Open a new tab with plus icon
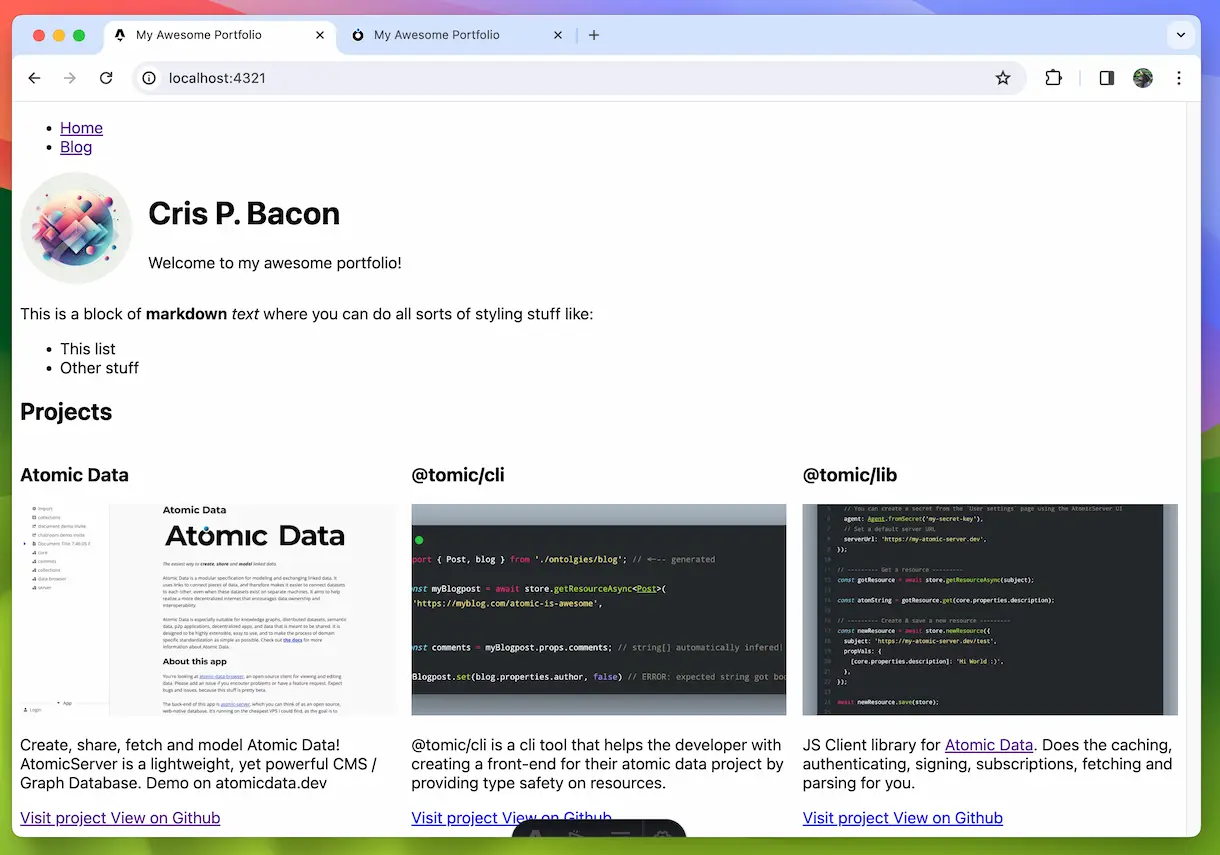Viewport: 1220px width, 855px height. pyautogui.click(x=594, y=35)
